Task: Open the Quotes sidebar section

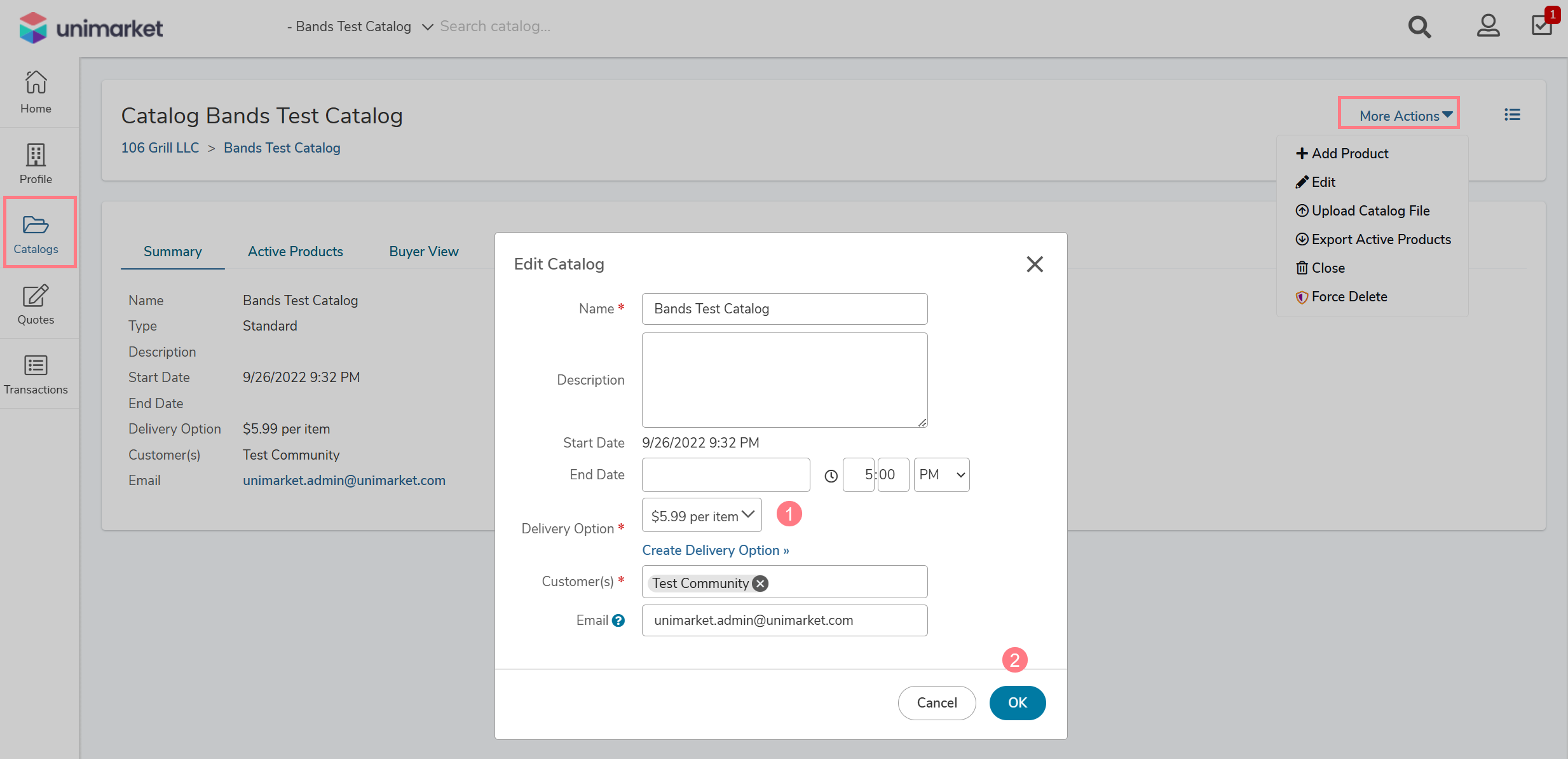Action: tap(36, 304)
